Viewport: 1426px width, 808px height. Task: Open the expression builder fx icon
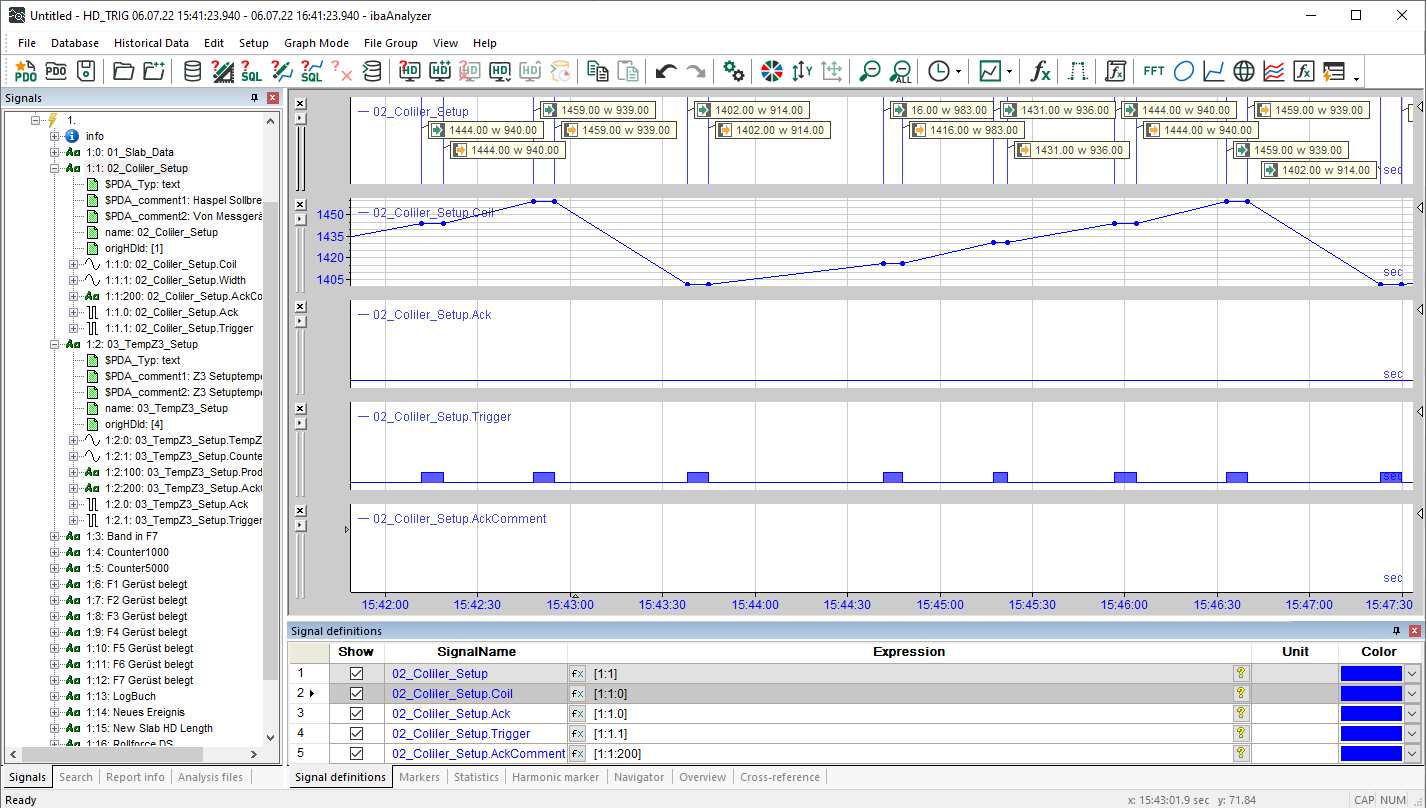click(1041, 71)
